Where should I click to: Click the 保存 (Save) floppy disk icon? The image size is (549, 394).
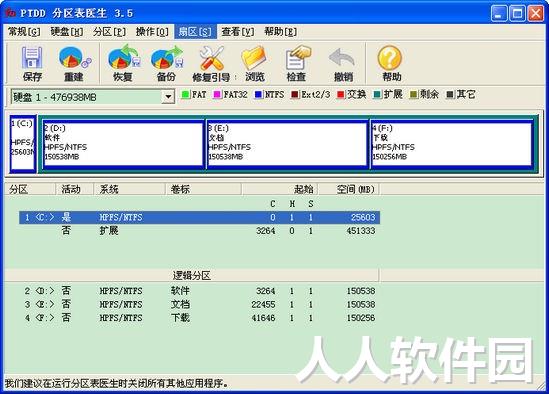tap(32, 58)
